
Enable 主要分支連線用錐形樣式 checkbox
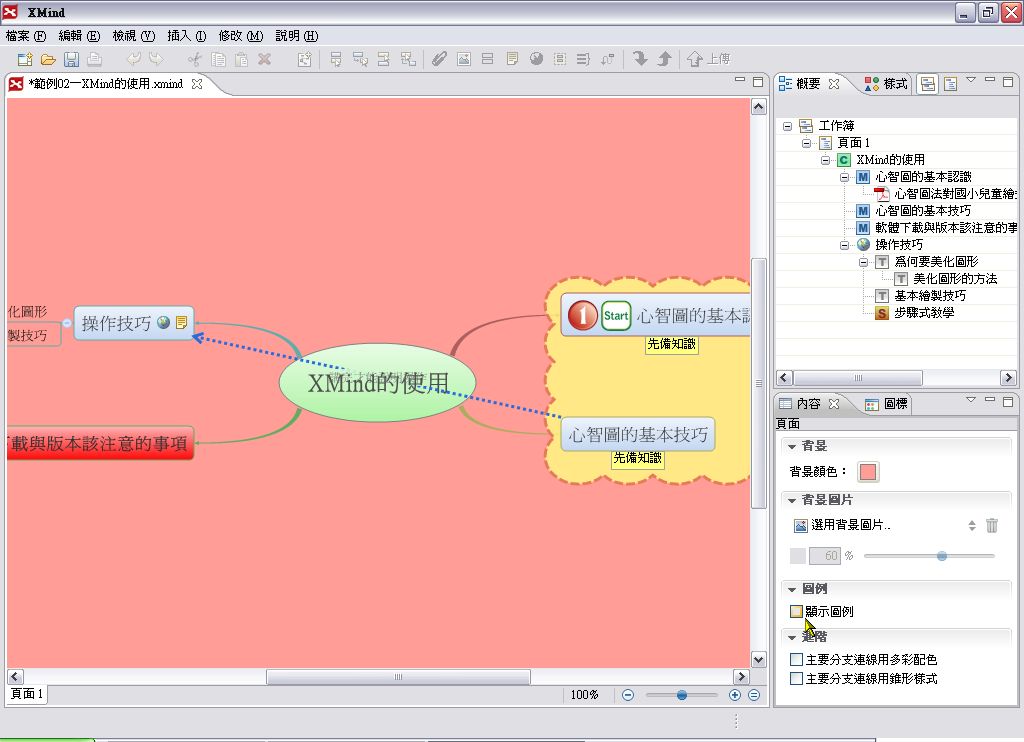click(796, 679)
